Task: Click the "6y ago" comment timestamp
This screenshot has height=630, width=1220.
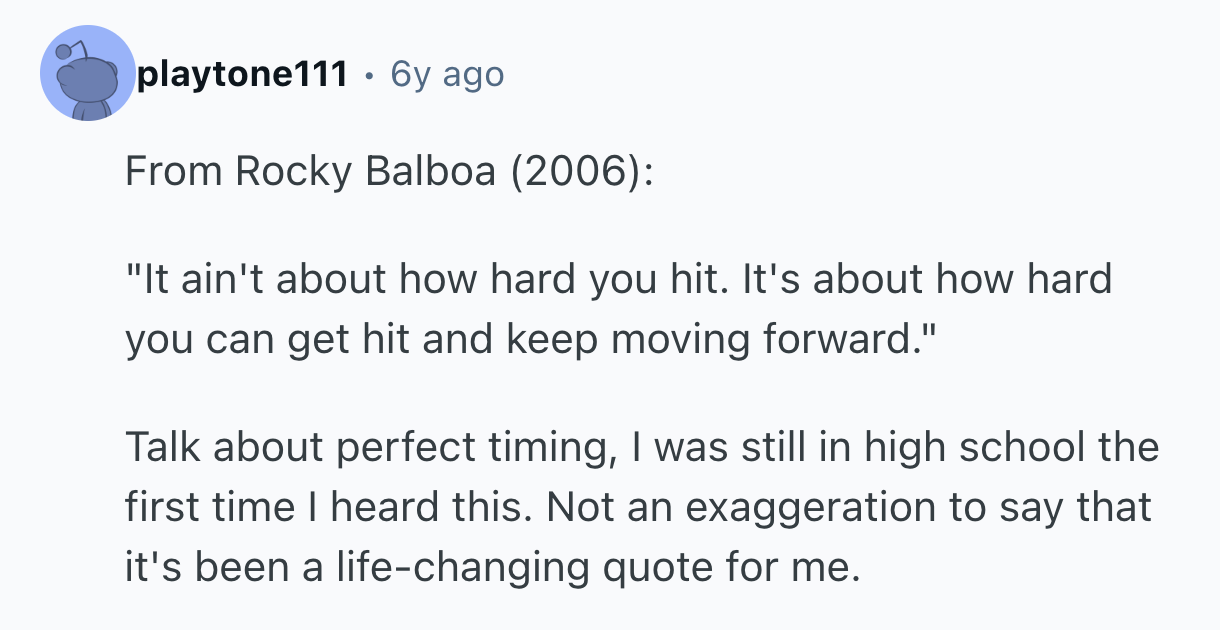Action: pyautogui.click(x=447, y=74)
